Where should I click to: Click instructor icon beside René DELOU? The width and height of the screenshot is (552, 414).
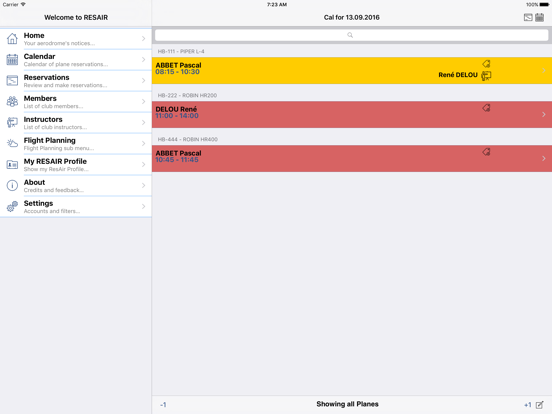coord(486,75)
